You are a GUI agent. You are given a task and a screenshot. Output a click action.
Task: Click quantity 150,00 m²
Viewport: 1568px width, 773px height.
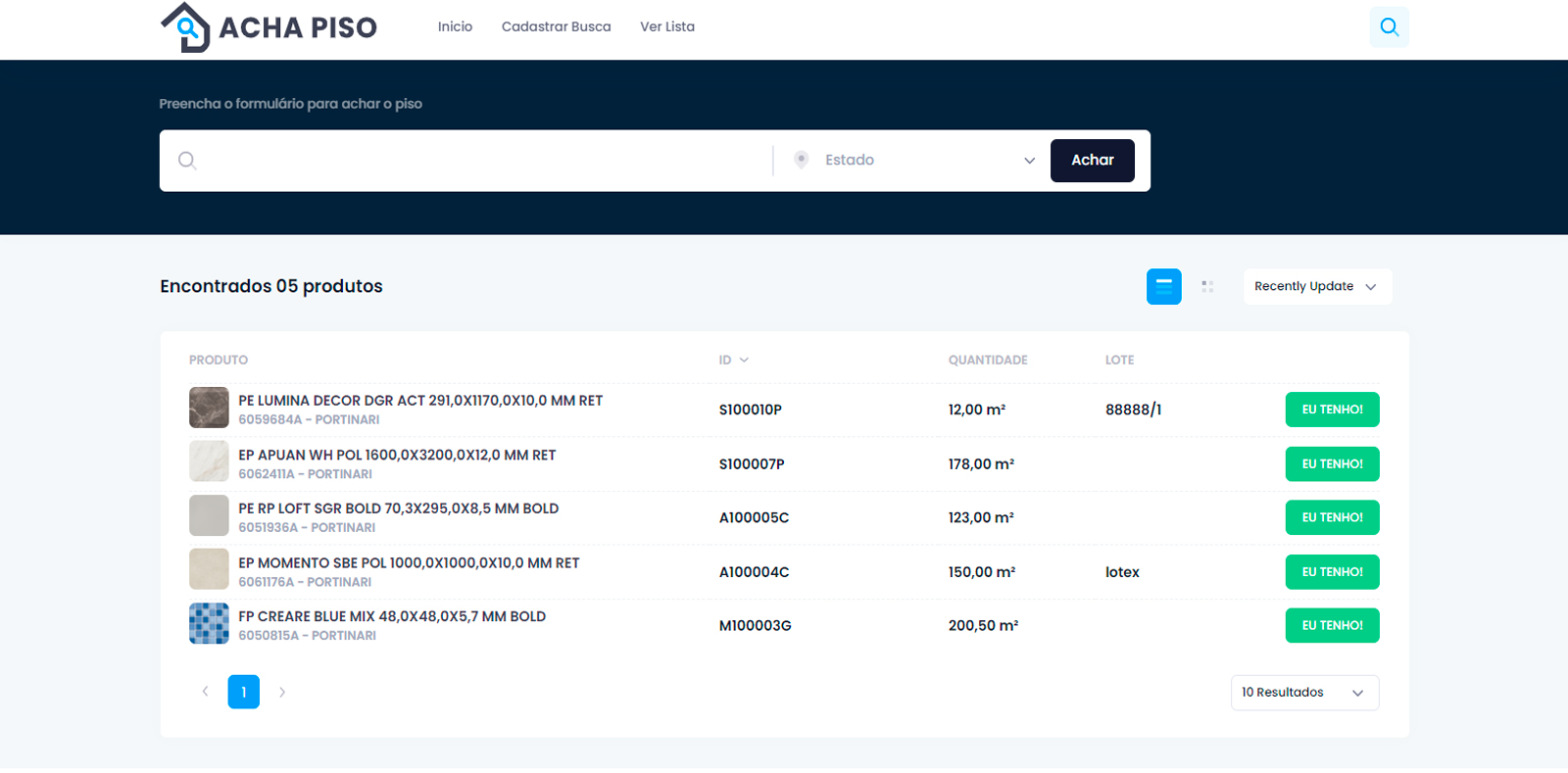pos(982,571)
